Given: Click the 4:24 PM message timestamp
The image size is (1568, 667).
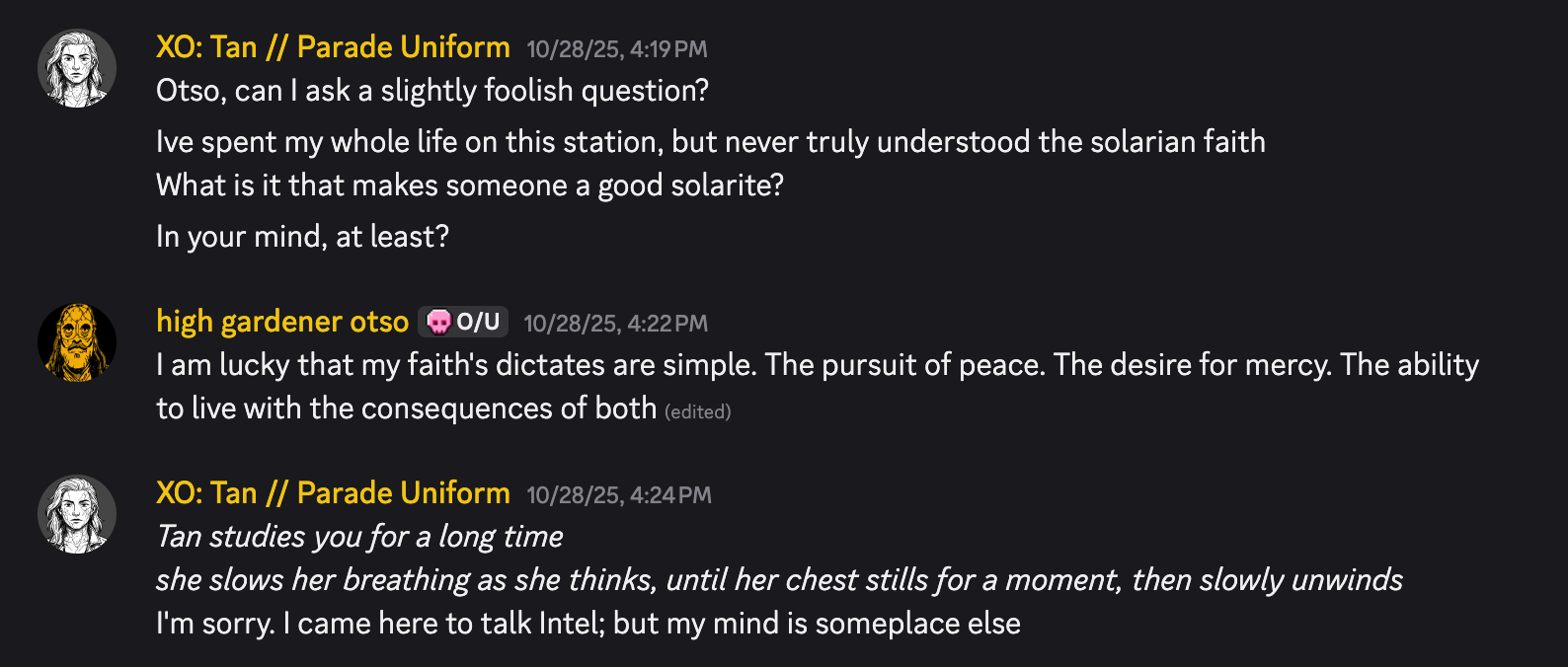Looking at the screenshot, I should coord(618,495).
